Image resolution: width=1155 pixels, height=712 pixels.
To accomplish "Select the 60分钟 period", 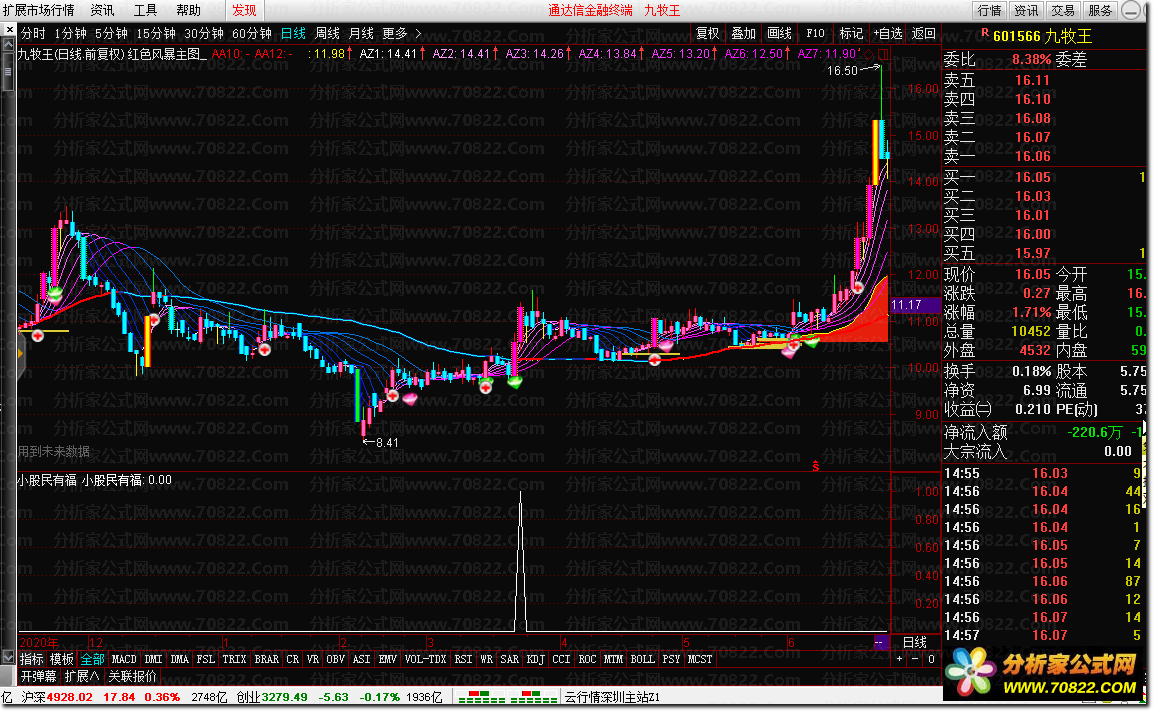I will pyautogui.click(x=252, y=33).
